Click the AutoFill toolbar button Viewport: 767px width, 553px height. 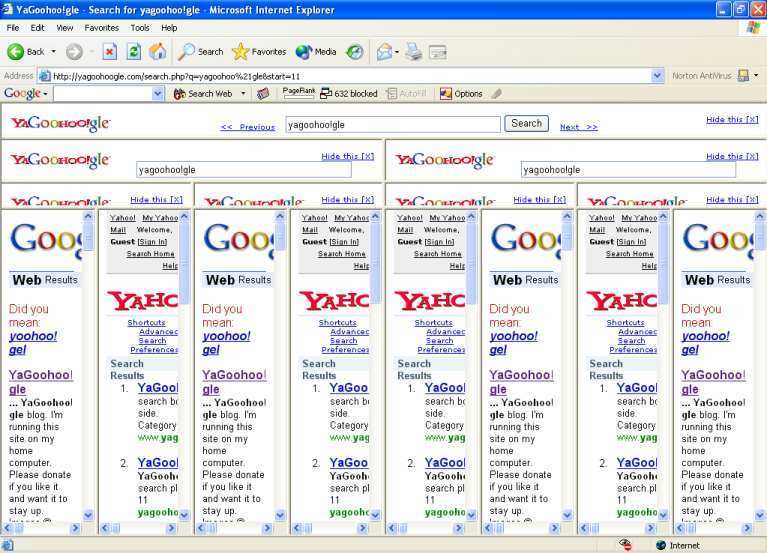[406, 93]
